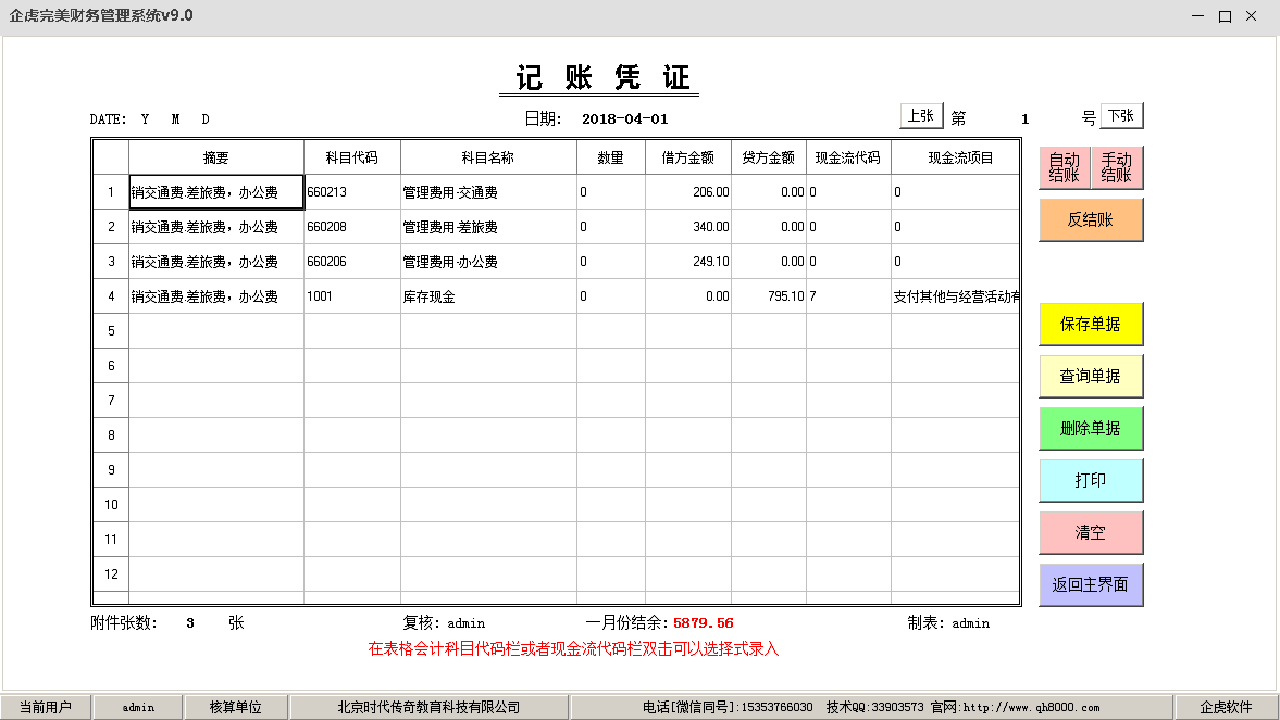Click the 删除单据 (Delete Voucher) button
Screen dimensions: 1280x720
coord(1091,428)
